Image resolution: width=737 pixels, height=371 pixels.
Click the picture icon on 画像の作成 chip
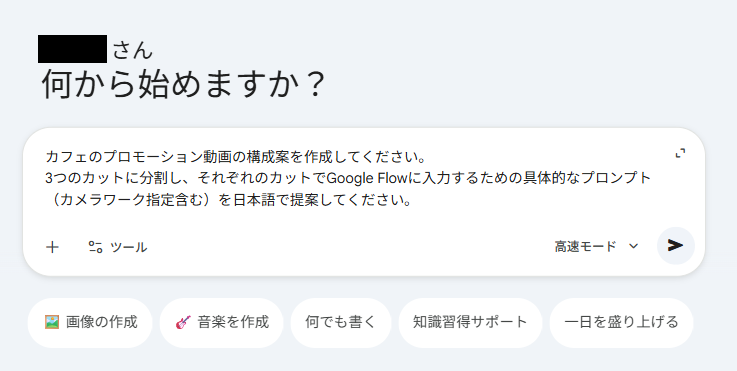[x=52, y=322]
